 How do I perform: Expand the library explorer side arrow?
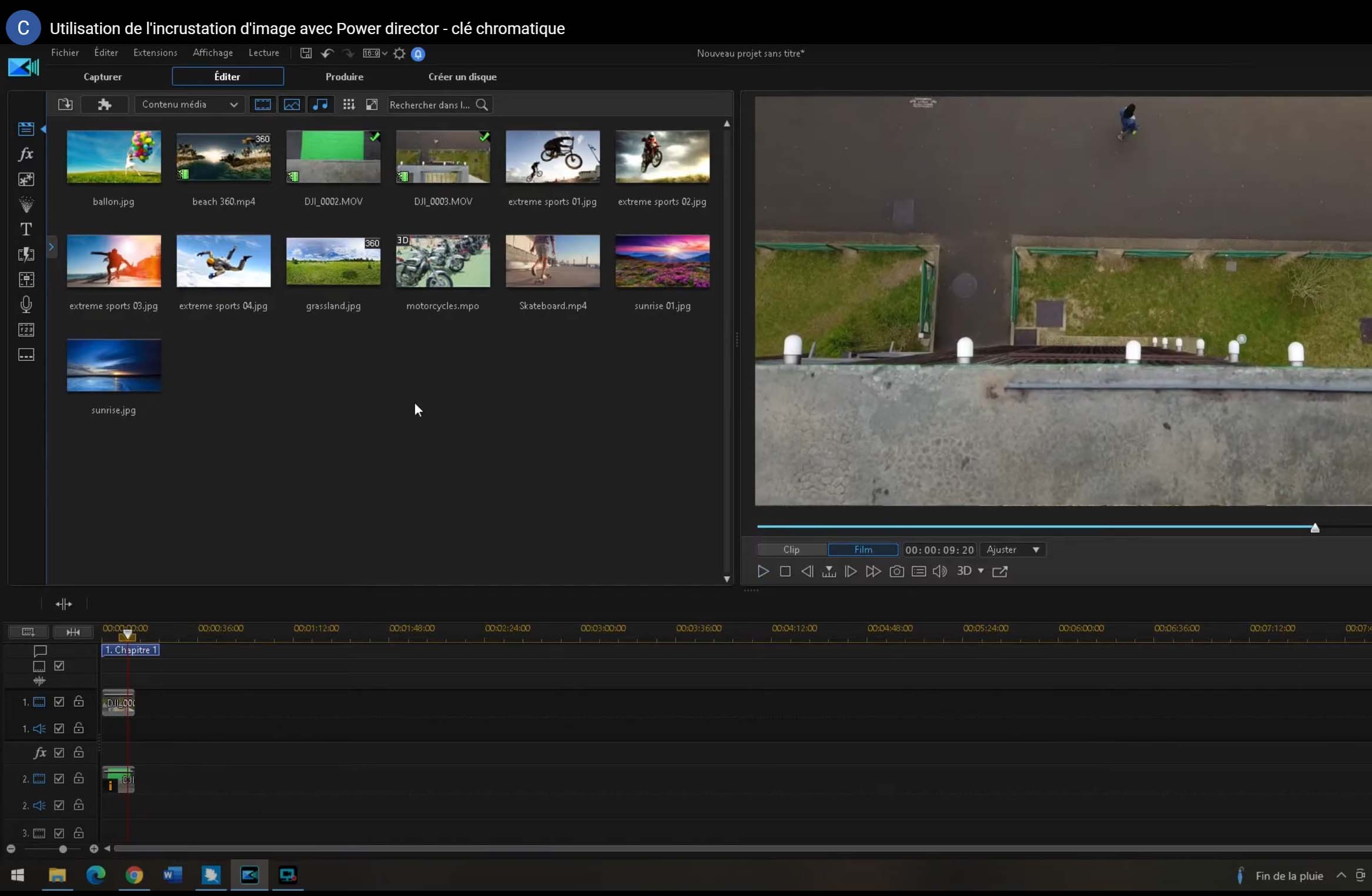(x=51, y=247)
